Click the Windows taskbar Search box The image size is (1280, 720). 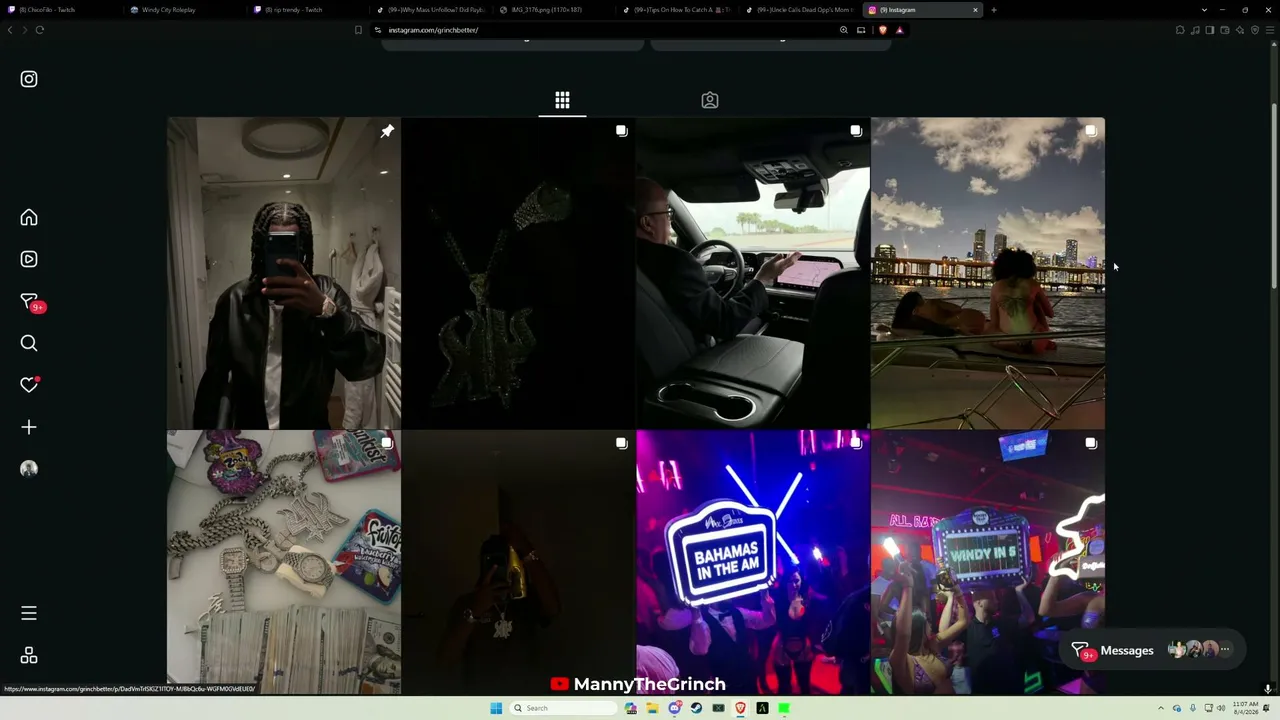pyautogui.click(x=562, y=708)
